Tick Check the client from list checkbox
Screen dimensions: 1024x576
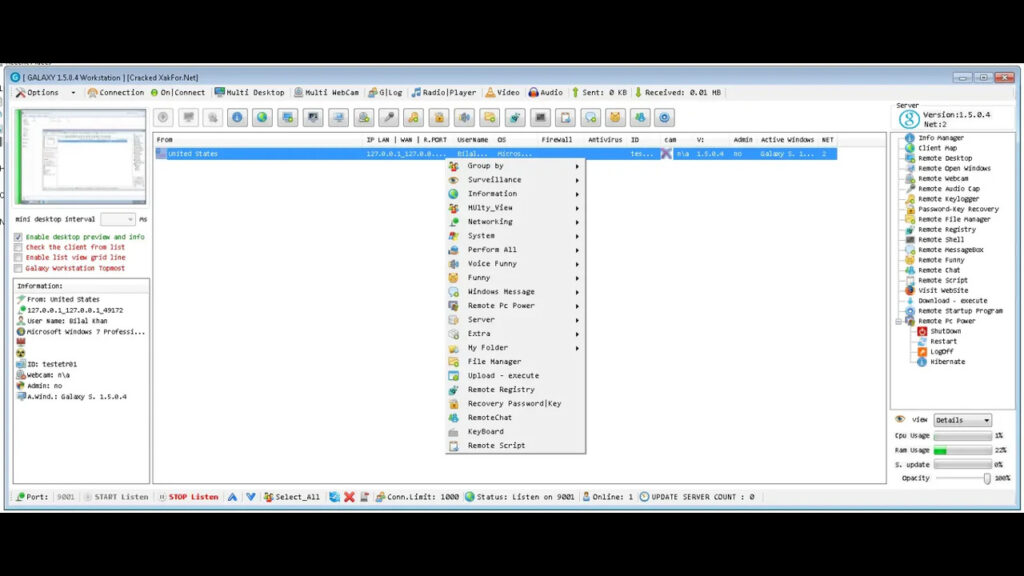point(18,248)
